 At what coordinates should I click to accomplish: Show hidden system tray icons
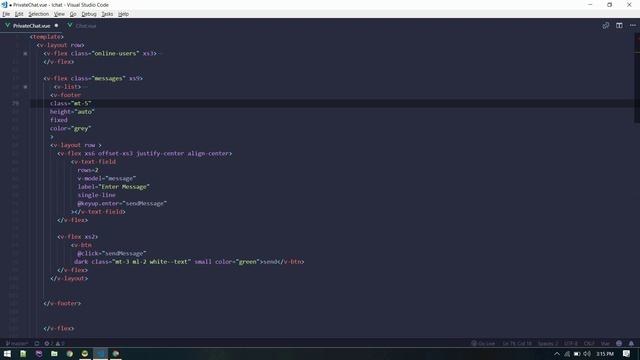[x=557, y=353]
